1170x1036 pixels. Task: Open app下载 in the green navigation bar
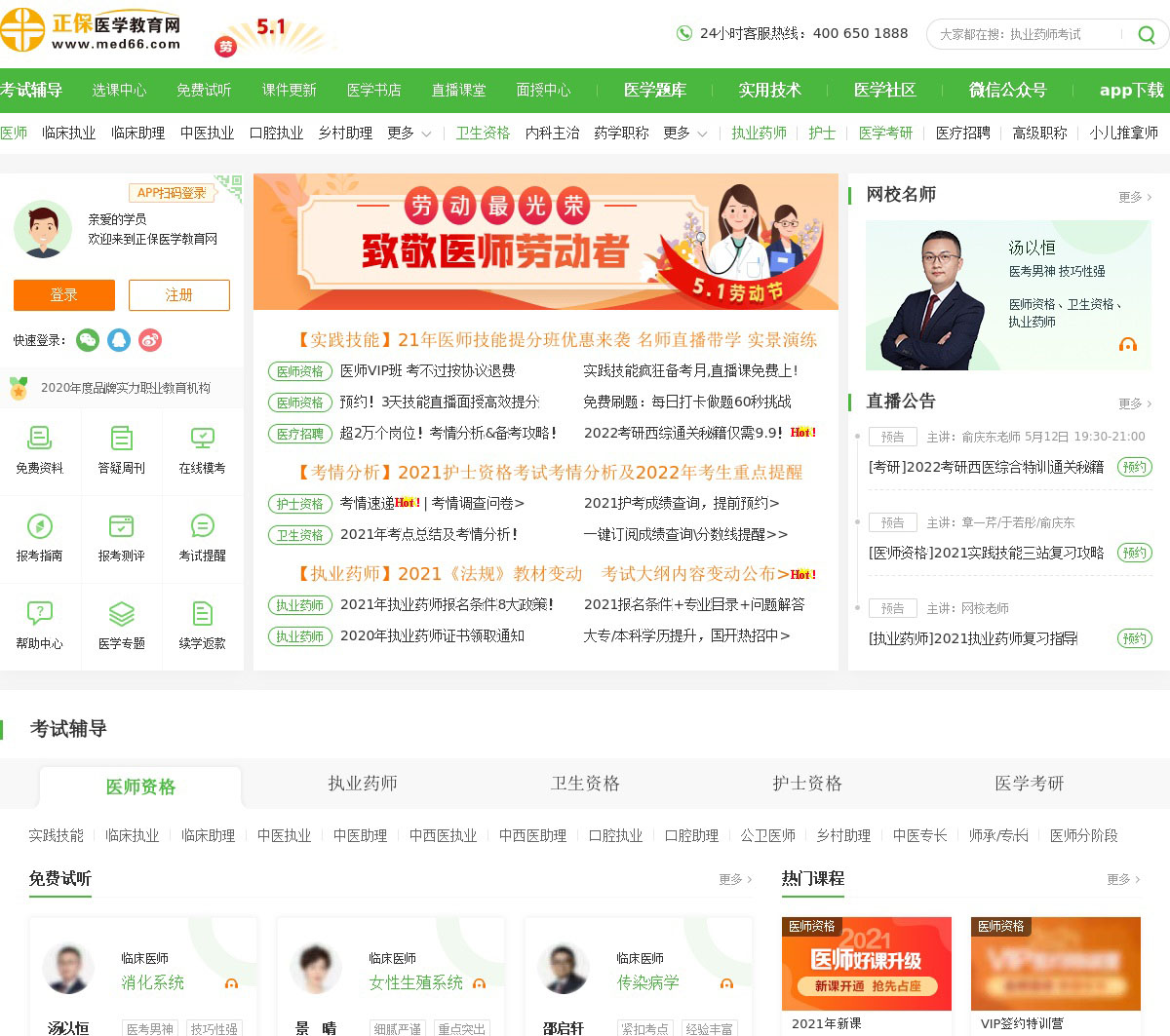[1132, 90]
